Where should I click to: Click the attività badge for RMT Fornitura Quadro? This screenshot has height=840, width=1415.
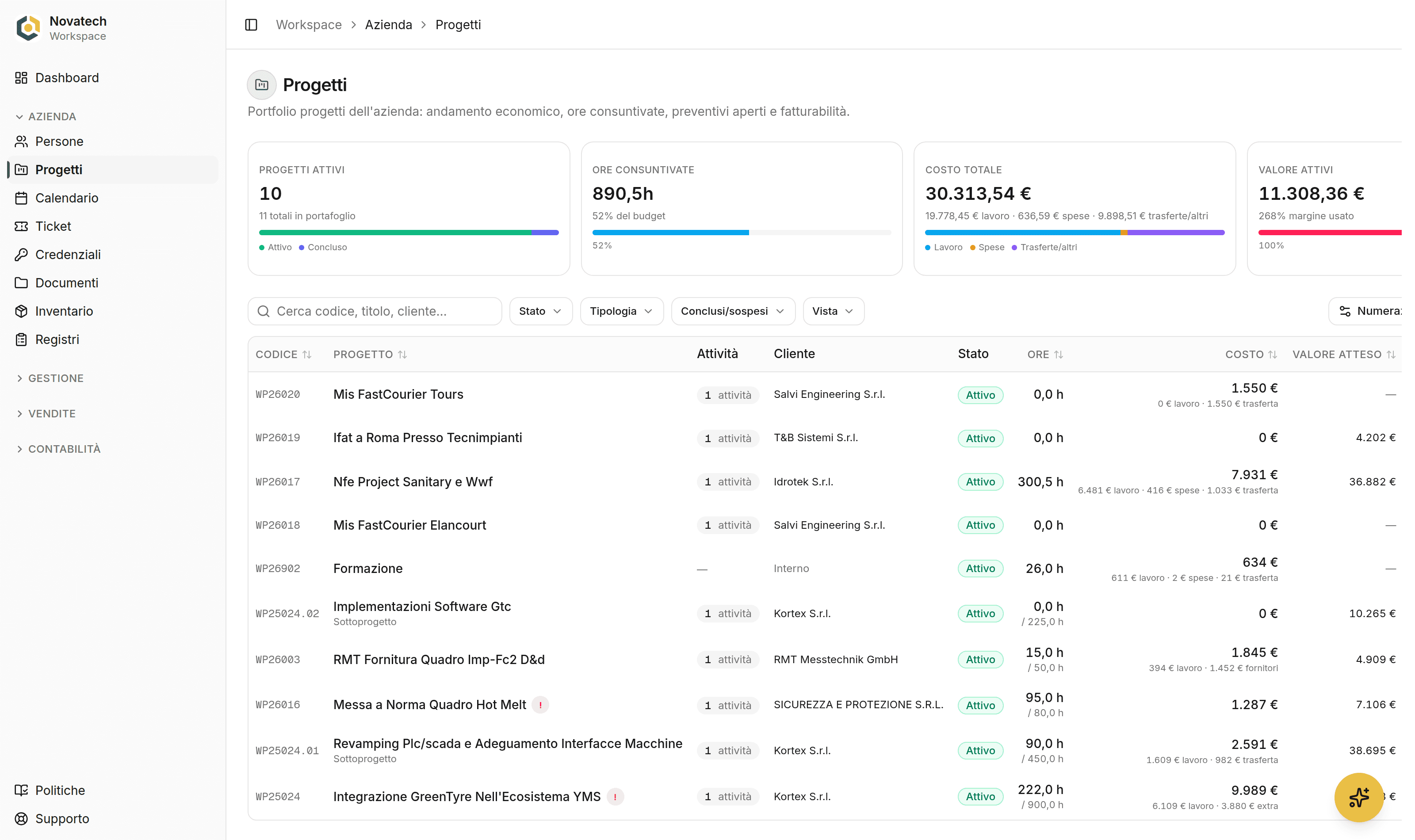728,660
